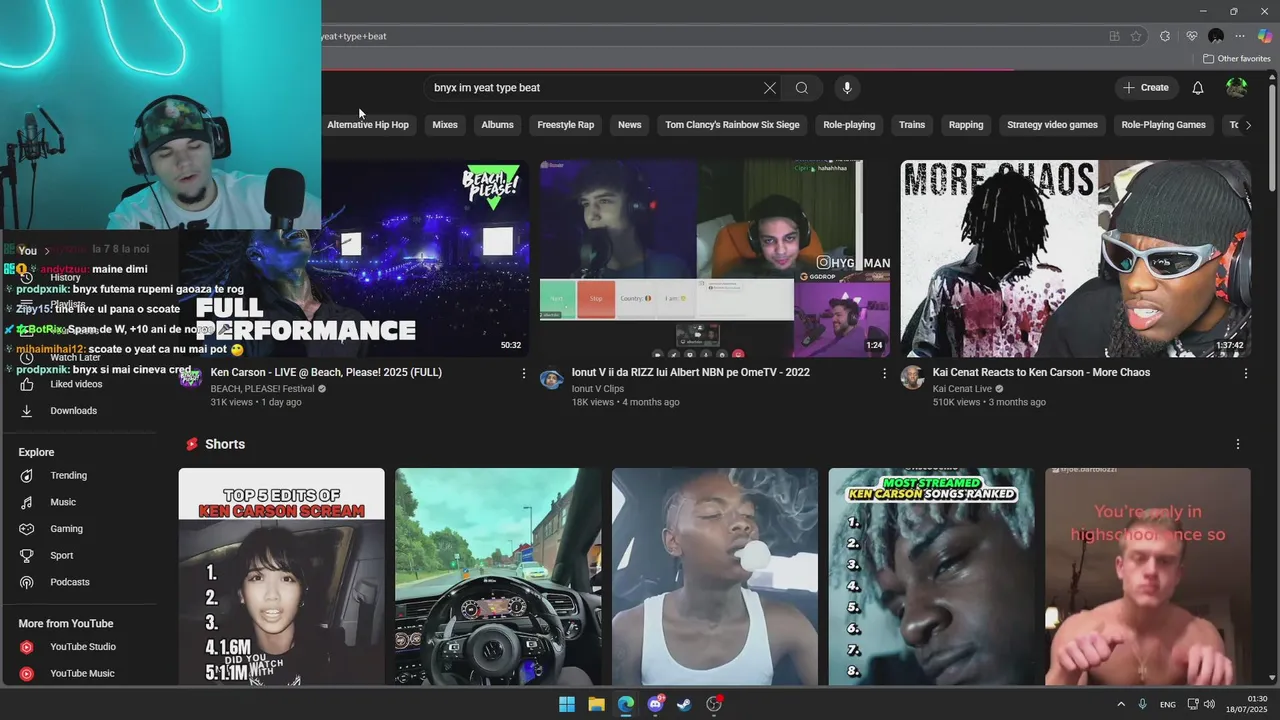Viewport: 1280px width, 720px height.
Task: Clear the YouTube search box with X
Action: tap(770, 88)
